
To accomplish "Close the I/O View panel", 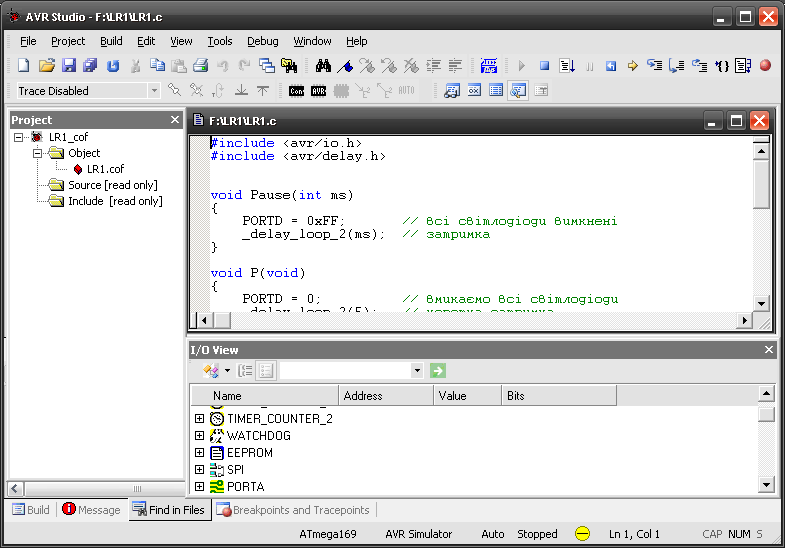I will 769,350.
